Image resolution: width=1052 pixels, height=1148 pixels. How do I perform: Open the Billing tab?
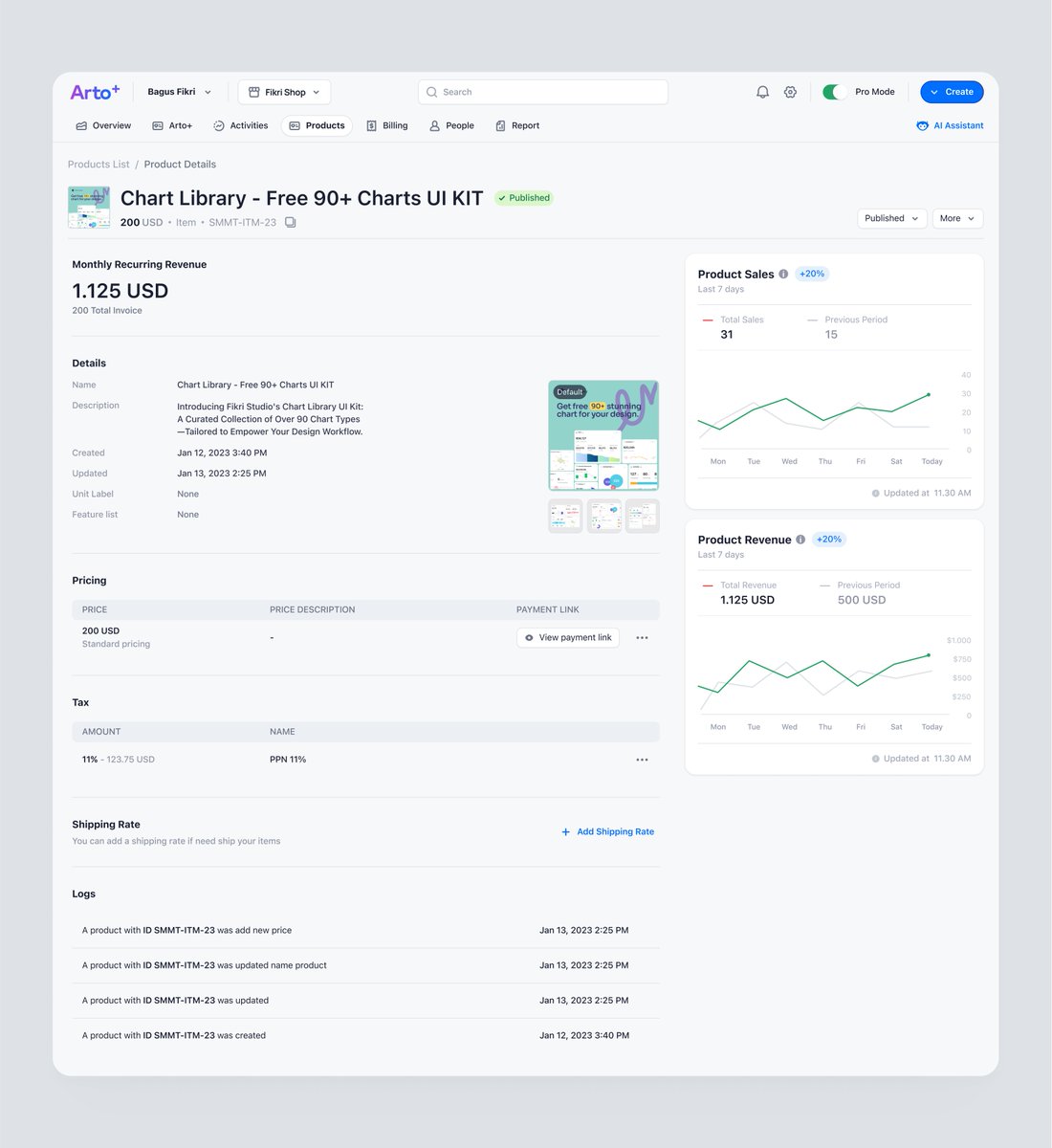coord(386,125)
